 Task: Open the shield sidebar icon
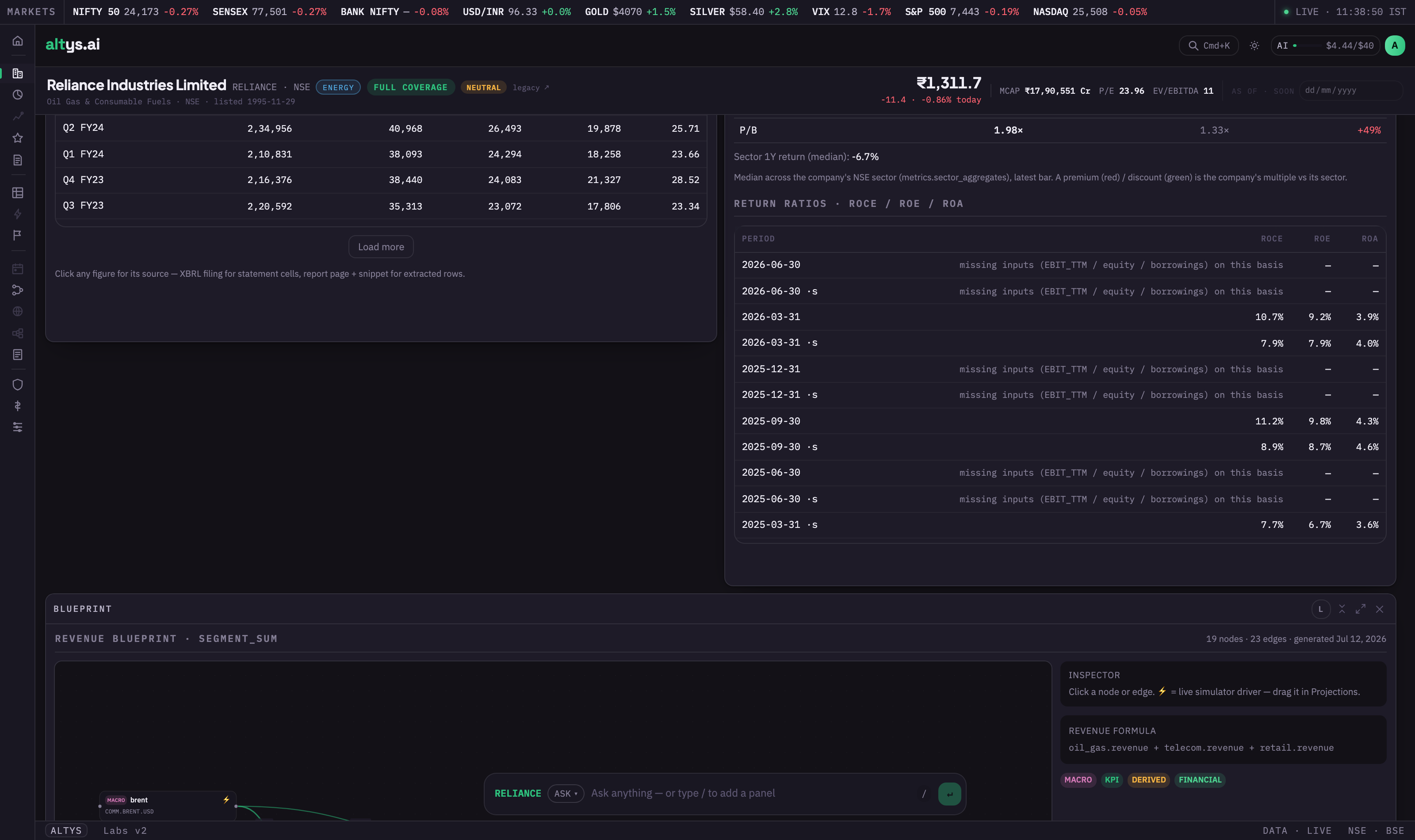click(x=18, y=385)
